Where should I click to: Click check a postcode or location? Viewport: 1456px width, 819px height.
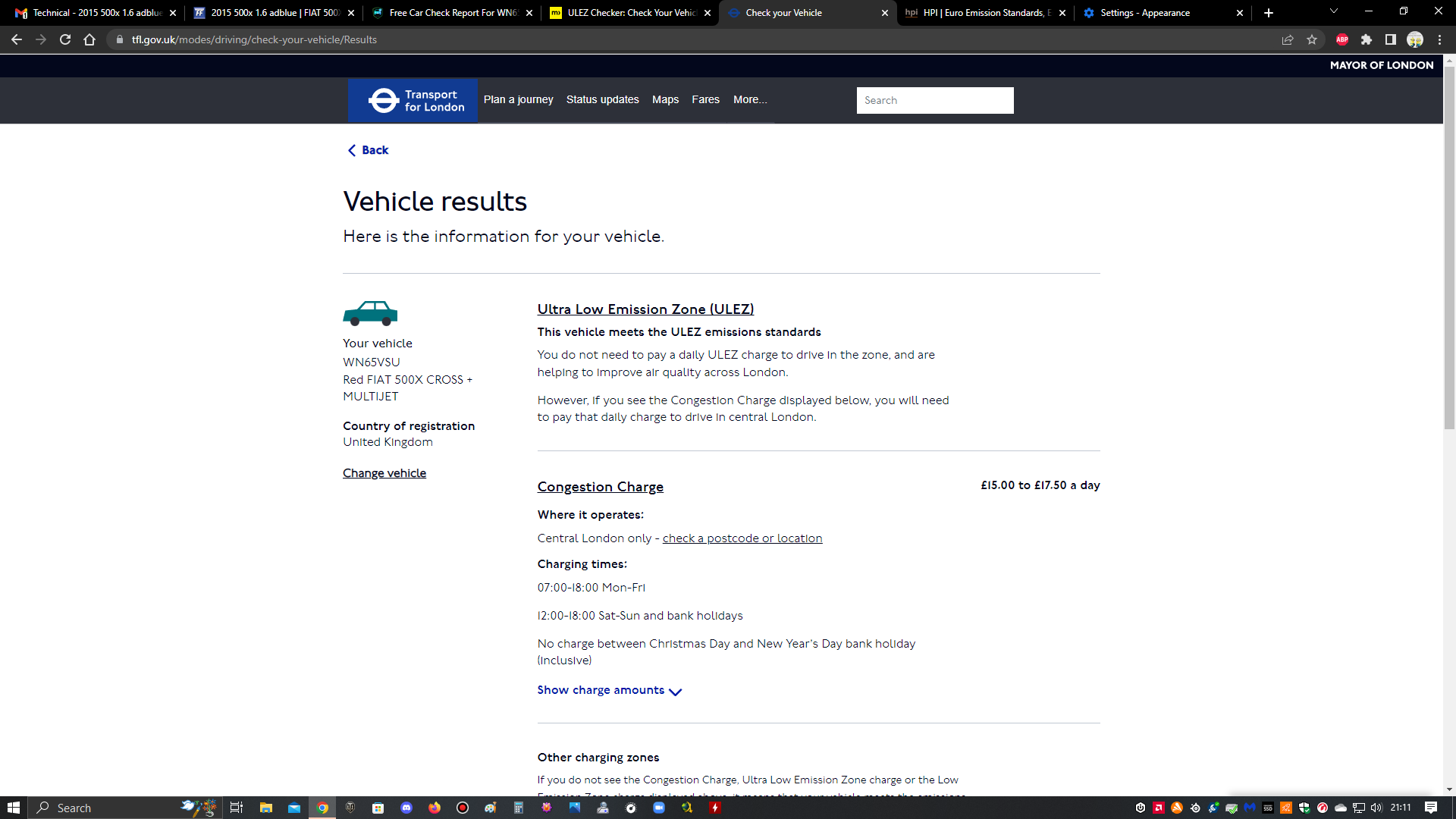coord(742,538)
